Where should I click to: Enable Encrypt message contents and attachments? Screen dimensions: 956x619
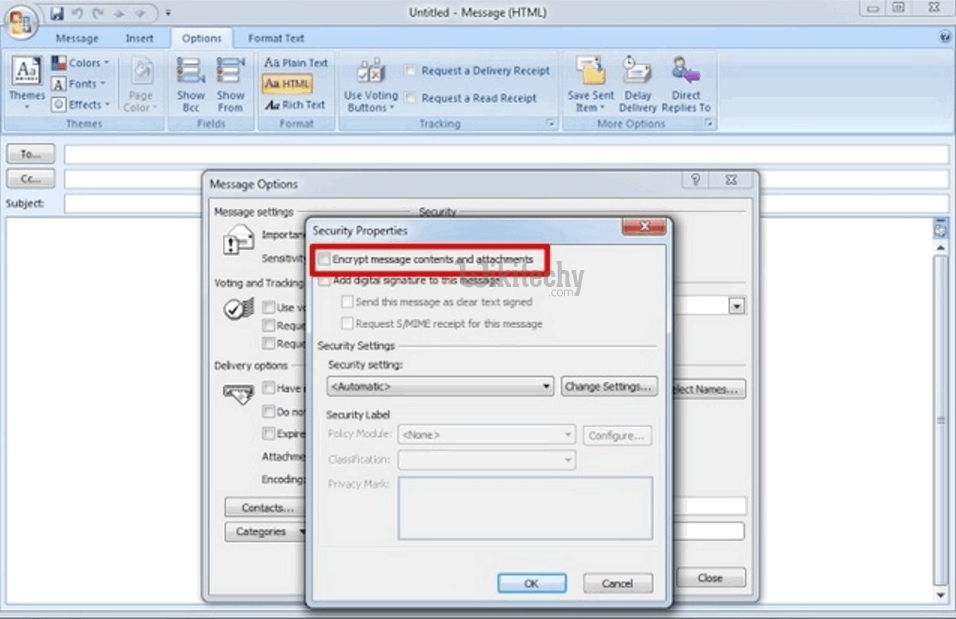325,260
